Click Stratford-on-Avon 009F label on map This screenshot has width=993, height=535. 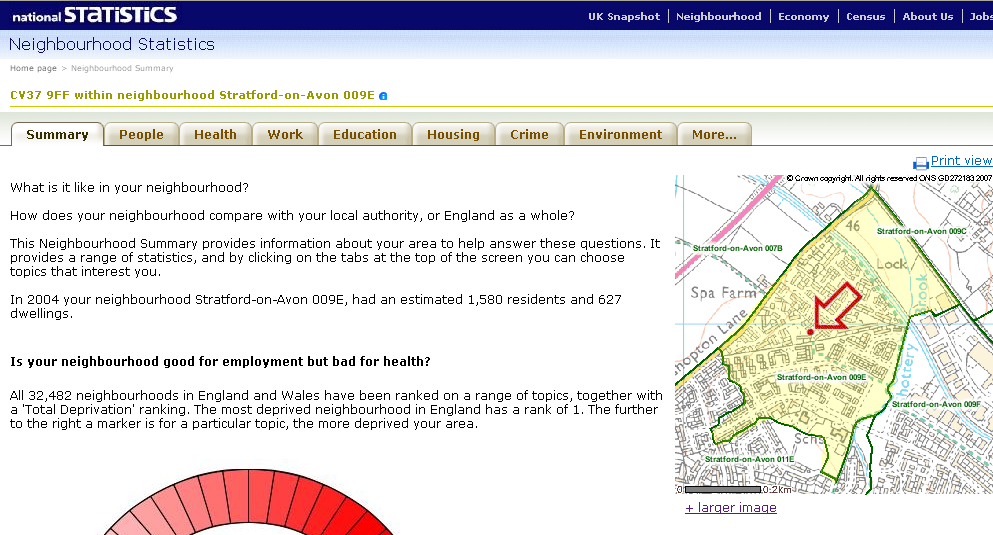936,404
